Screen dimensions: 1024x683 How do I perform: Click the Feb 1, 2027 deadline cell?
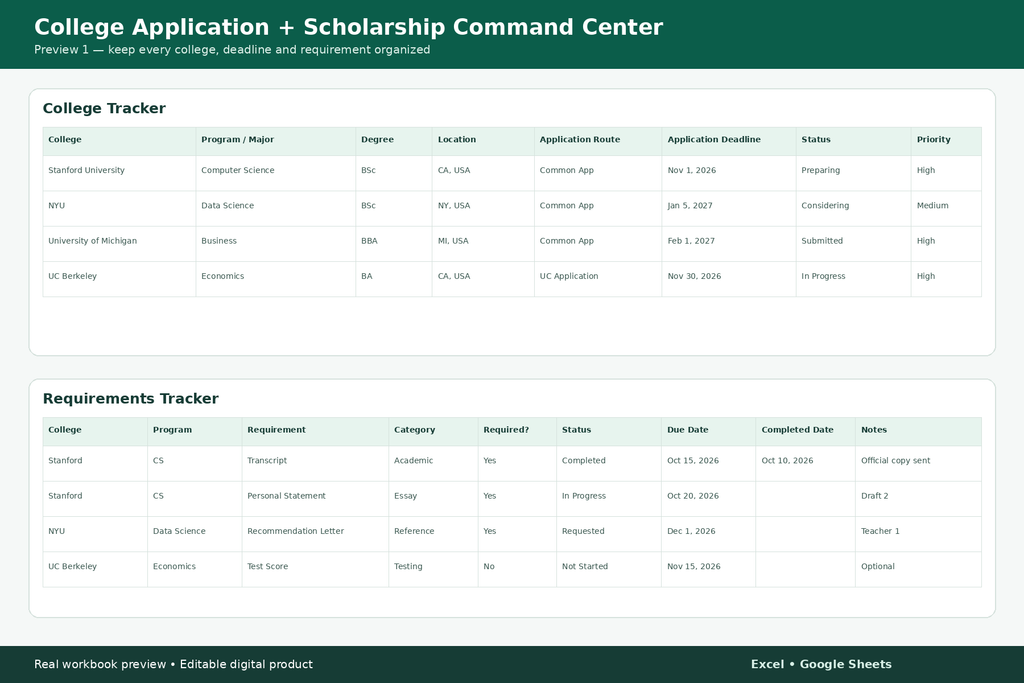(x=729, y=244)
